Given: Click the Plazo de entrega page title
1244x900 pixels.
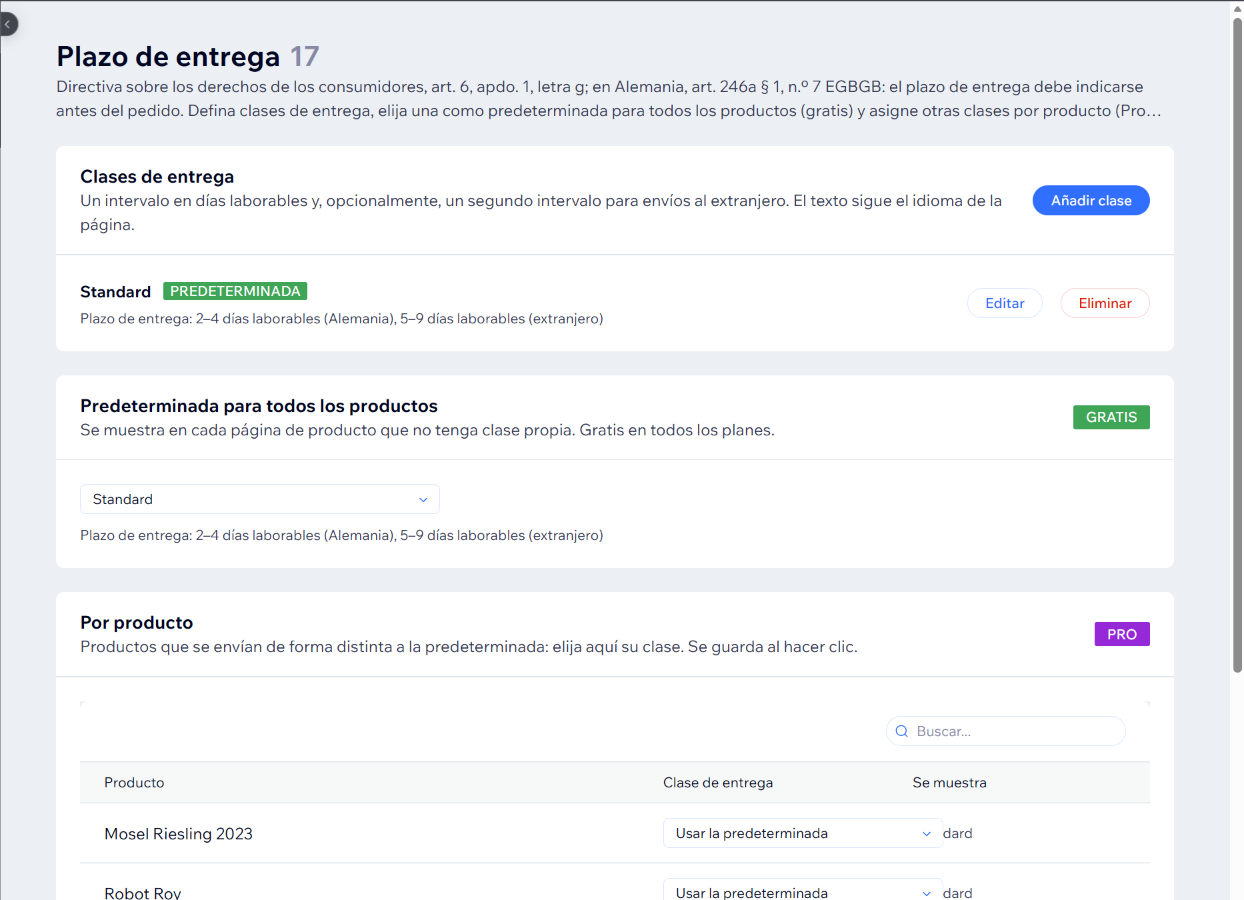Looking at the screenshot, I should point(168,56).
